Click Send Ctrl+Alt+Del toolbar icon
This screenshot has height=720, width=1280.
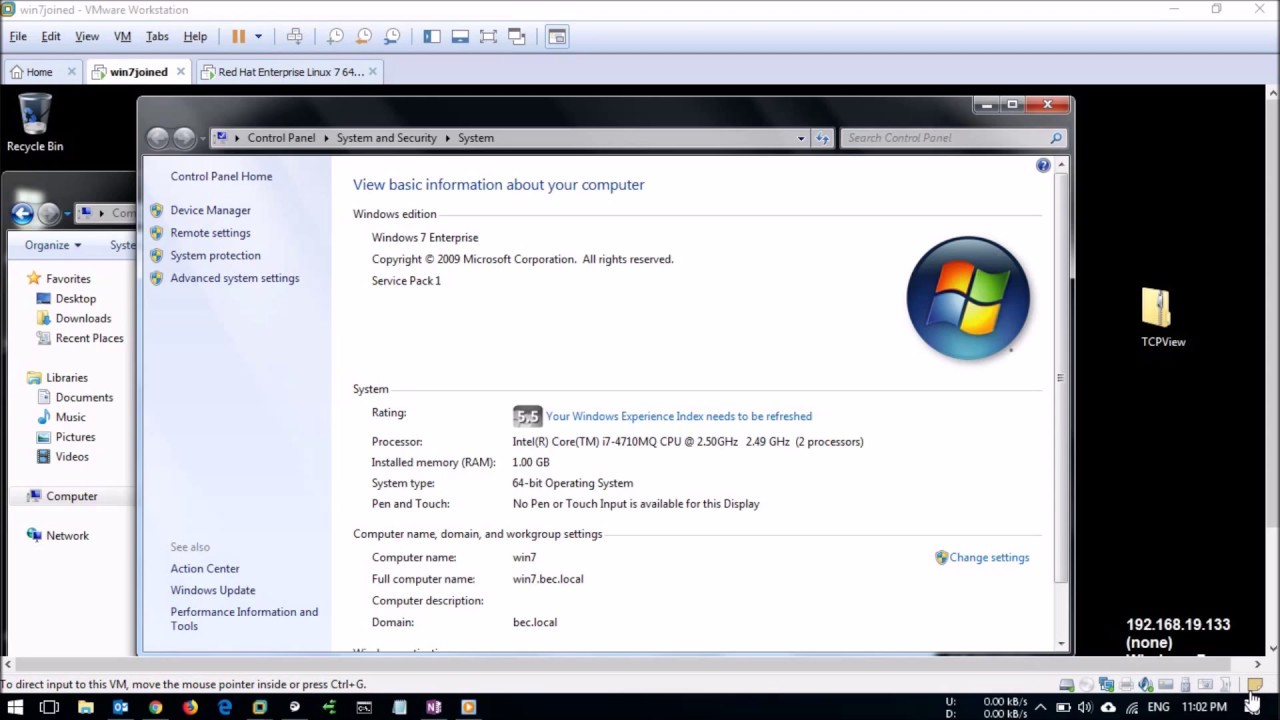294,36
